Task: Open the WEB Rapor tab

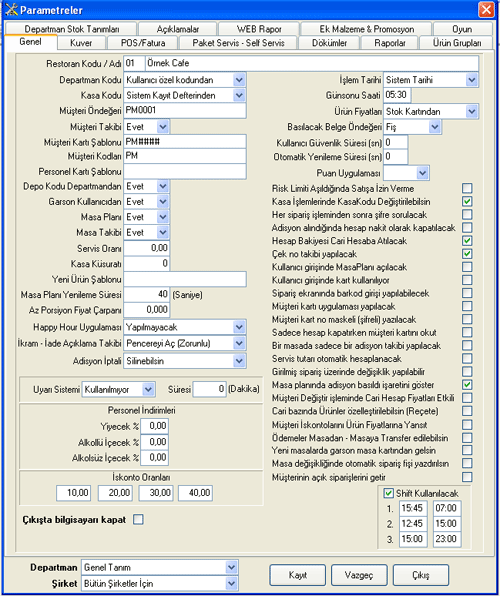Action: 259,29
